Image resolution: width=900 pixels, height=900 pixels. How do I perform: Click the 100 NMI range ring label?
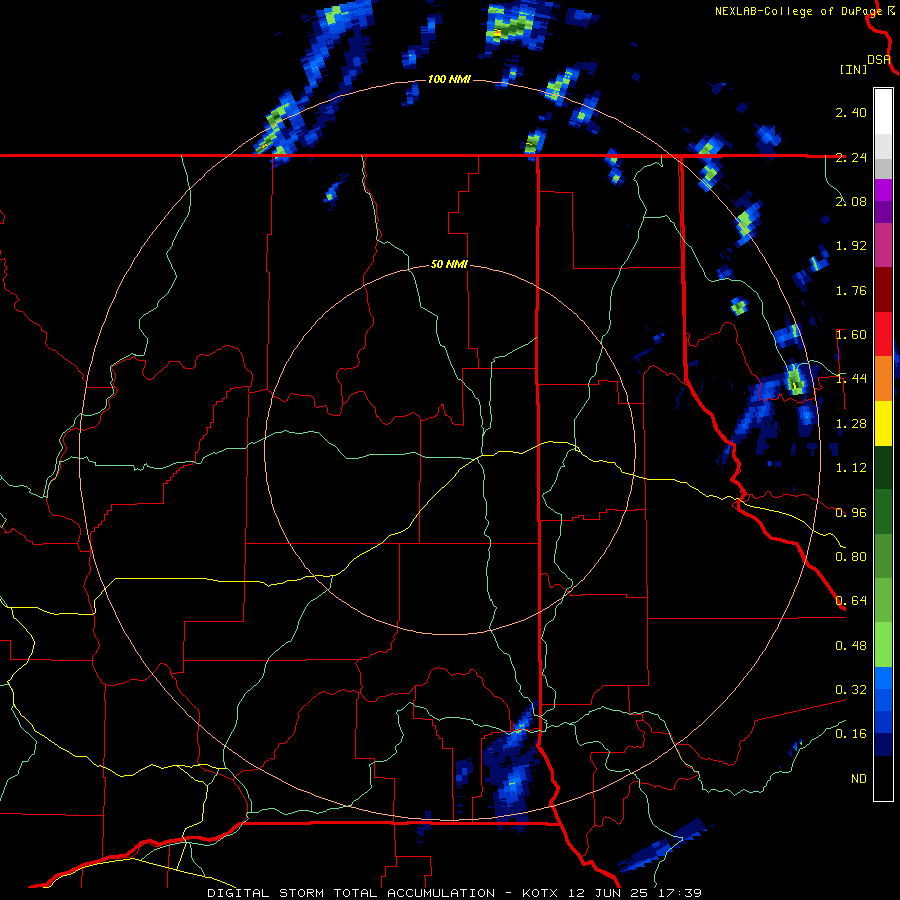pyautogui.click(x=449, y=79)
